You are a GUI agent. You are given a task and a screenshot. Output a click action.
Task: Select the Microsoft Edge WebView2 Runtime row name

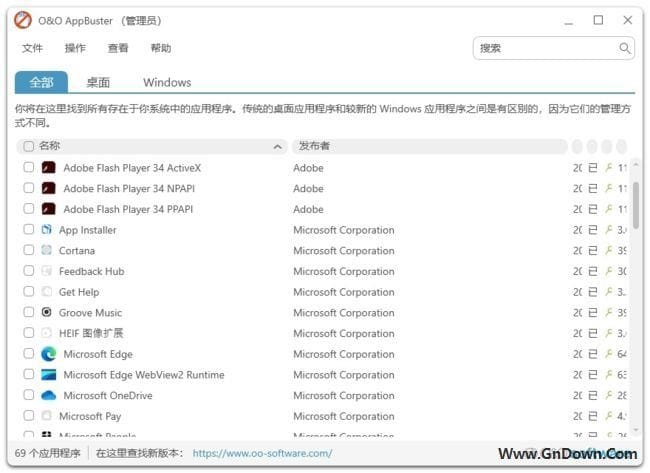[143, 375]
